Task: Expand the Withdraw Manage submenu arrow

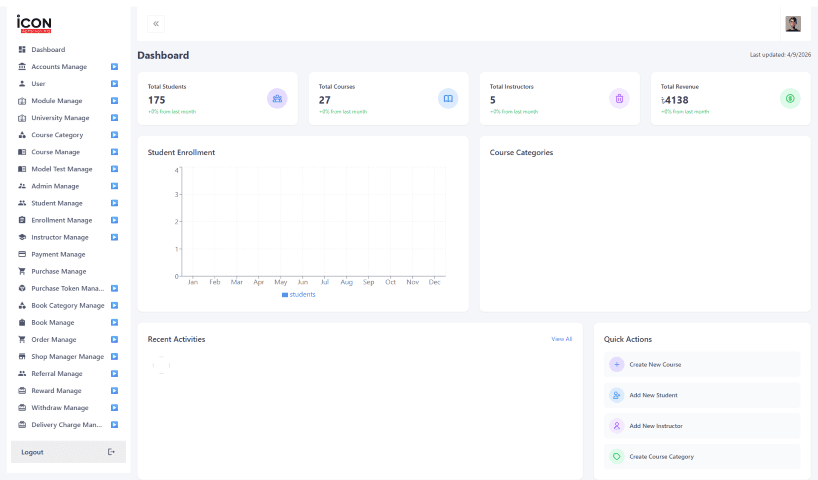Action: click(x=114, y=407)
